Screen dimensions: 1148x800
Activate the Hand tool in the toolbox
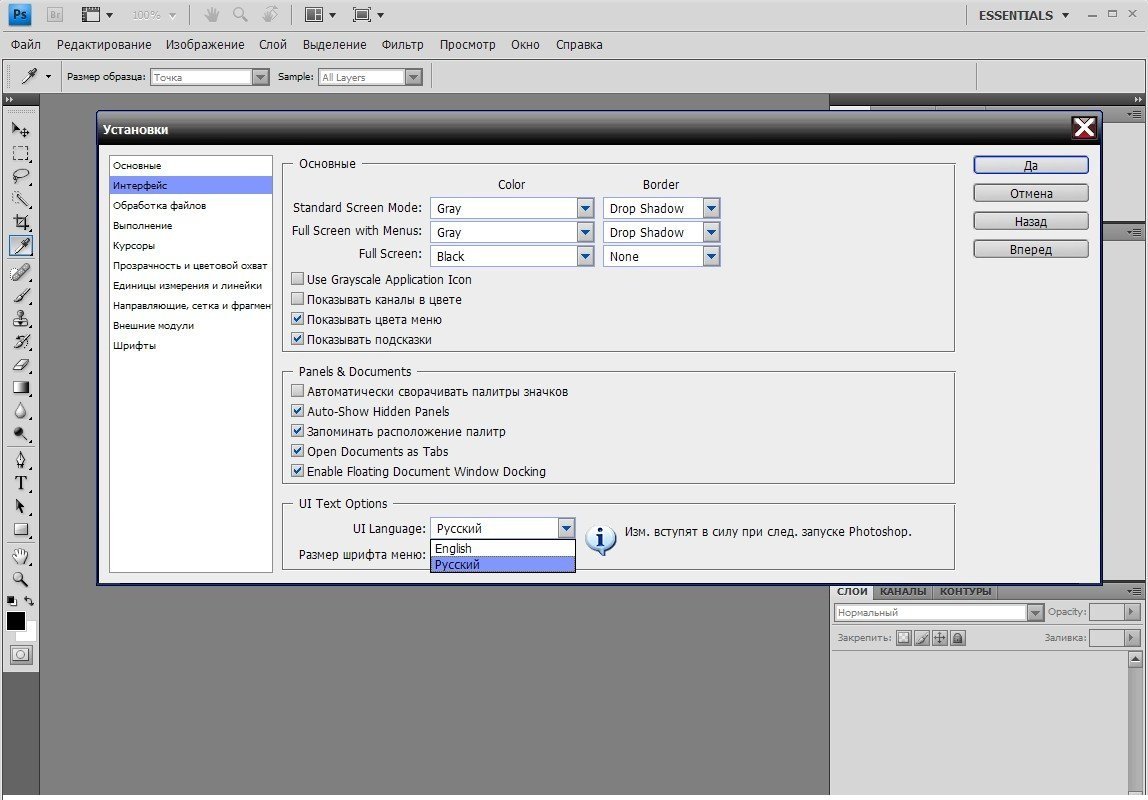tap(21, 556)
